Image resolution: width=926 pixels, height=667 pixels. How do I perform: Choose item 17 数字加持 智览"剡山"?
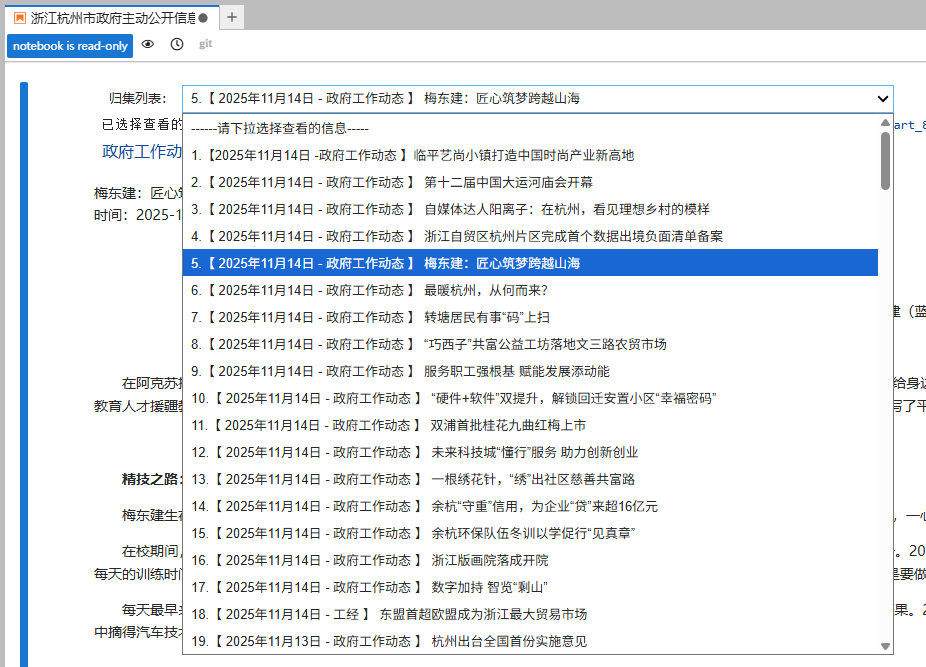530,587
